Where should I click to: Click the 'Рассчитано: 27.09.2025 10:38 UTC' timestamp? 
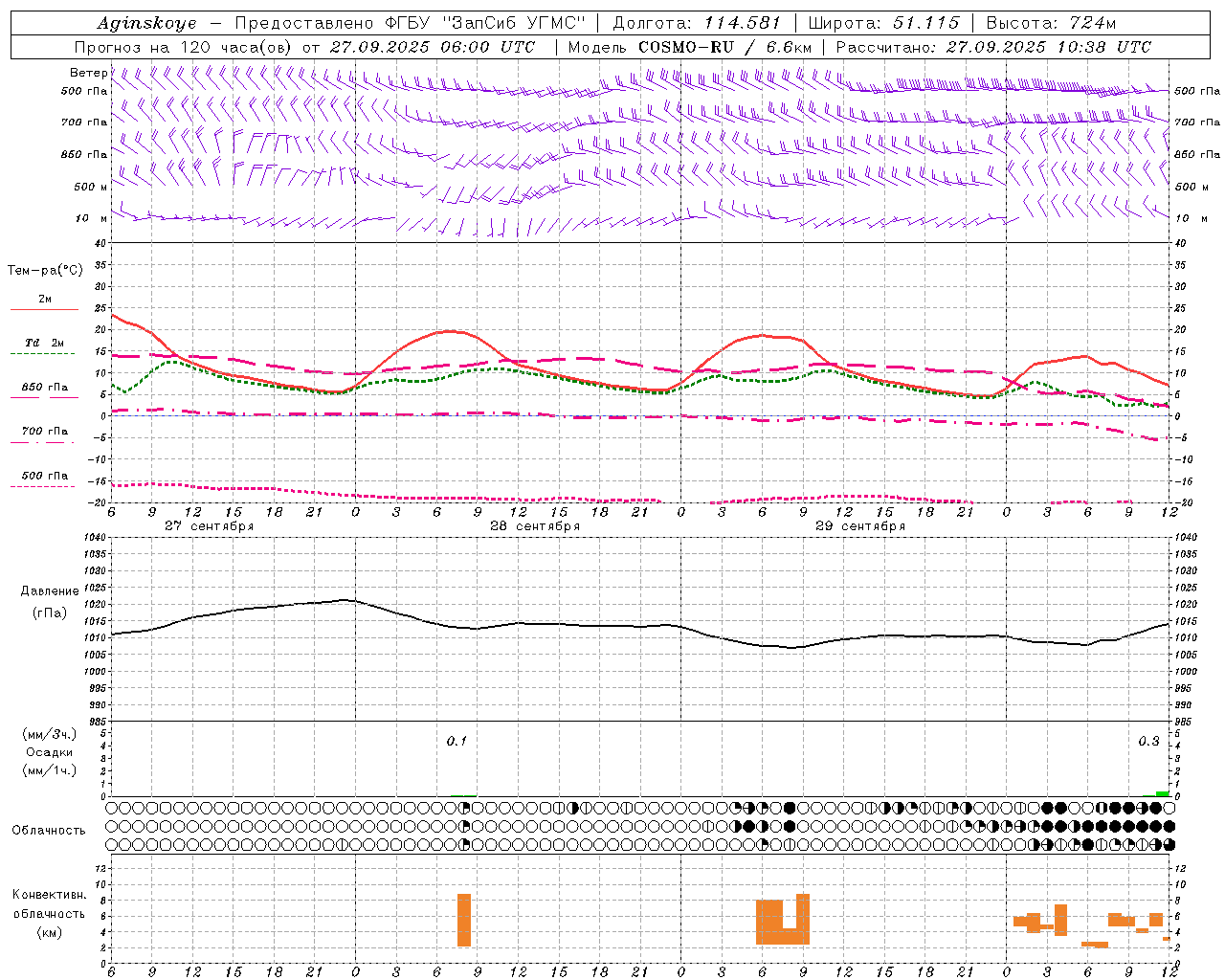993,47
